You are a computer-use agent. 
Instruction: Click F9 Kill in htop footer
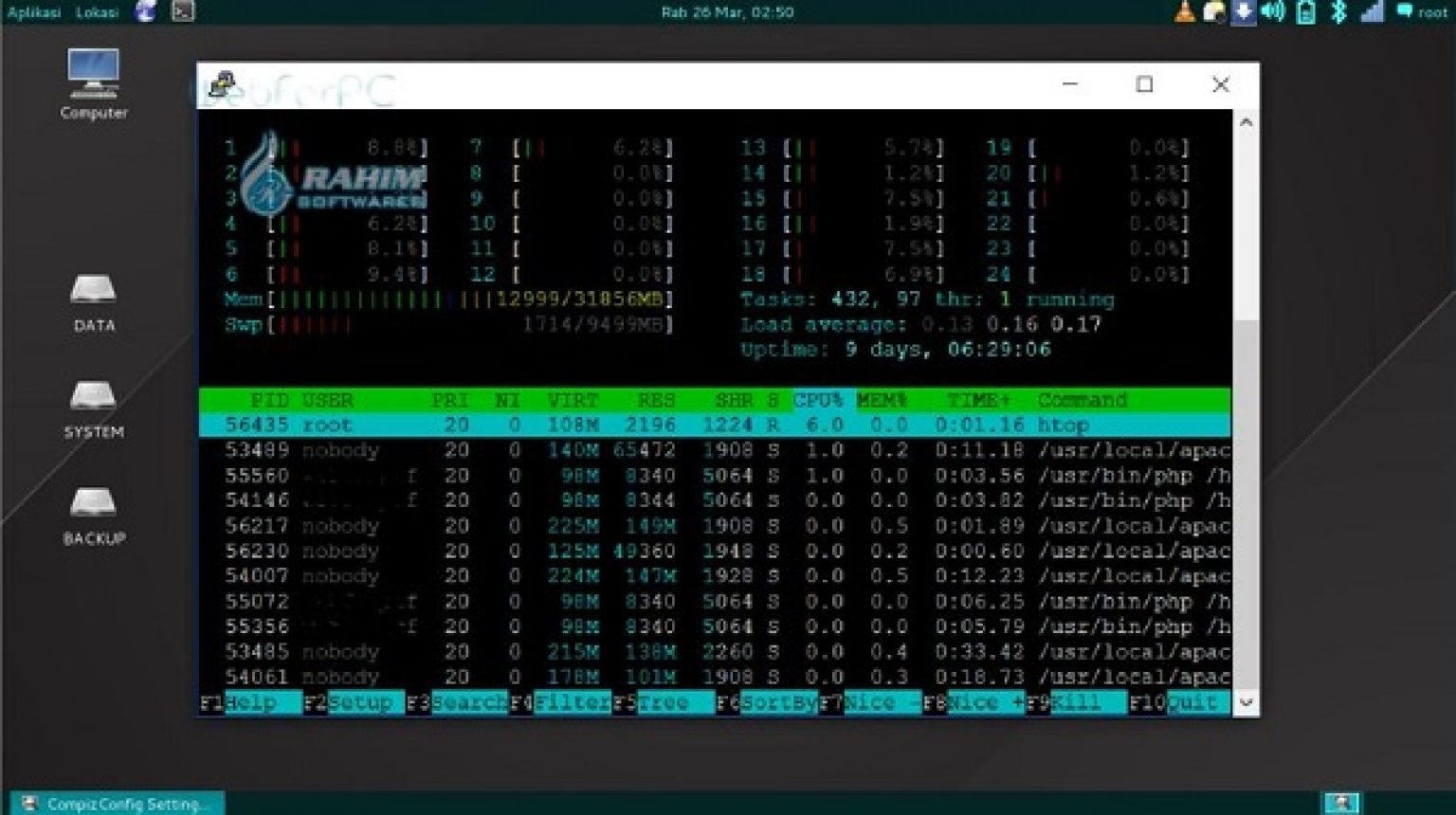point(1077,702)
